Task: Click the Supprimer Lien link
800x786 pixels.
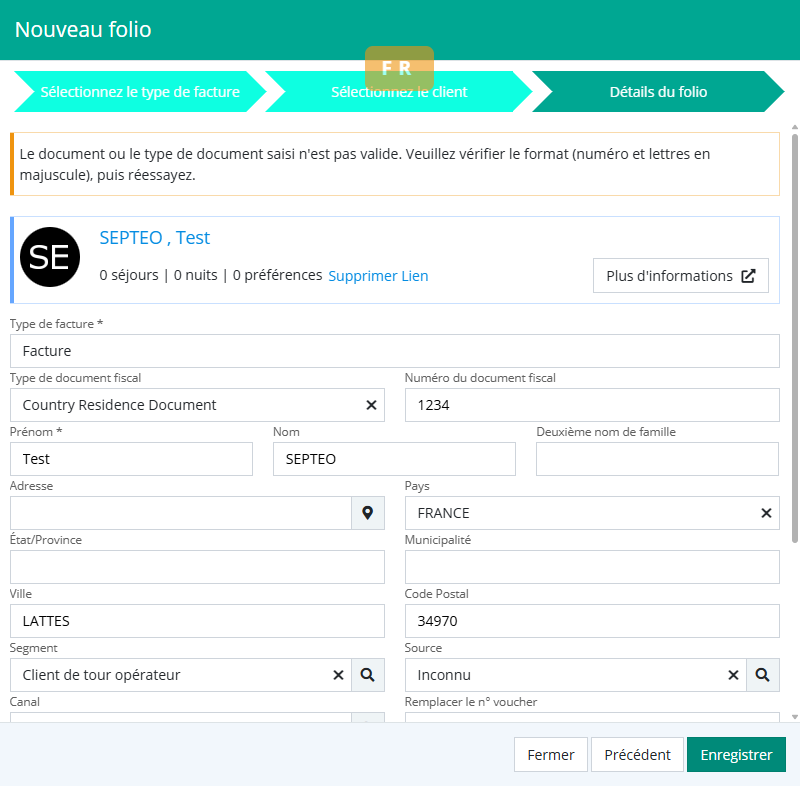Action: coord(378,276)
